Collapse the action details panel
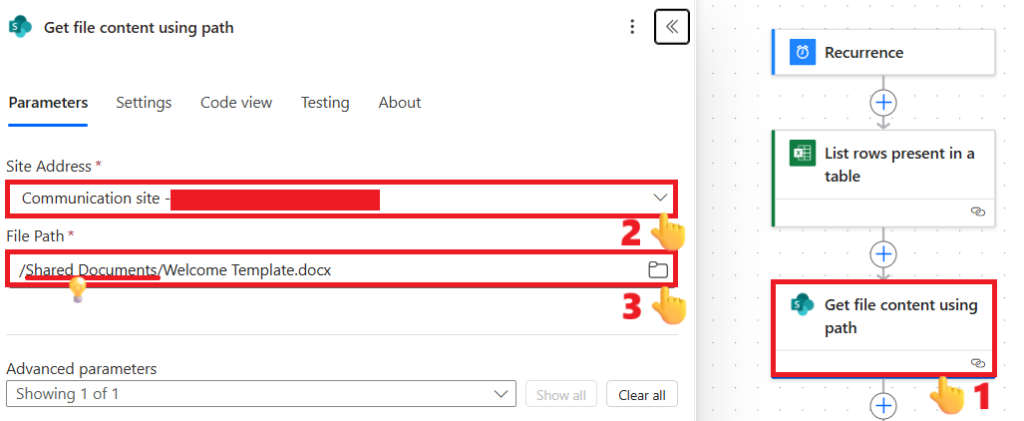The width and height of the screenshot is (1024, 421). pos(672,27)
